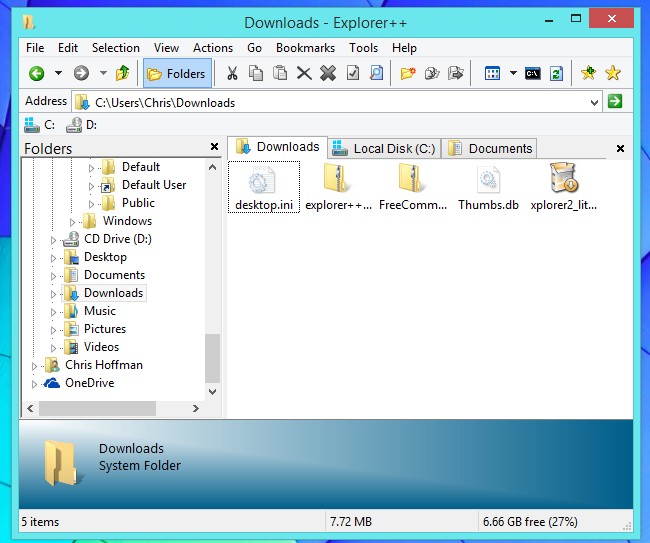The height and width of the screenshot is (543, 650).
Task: Paste with the clipboard icon
Action: [280, 73]
